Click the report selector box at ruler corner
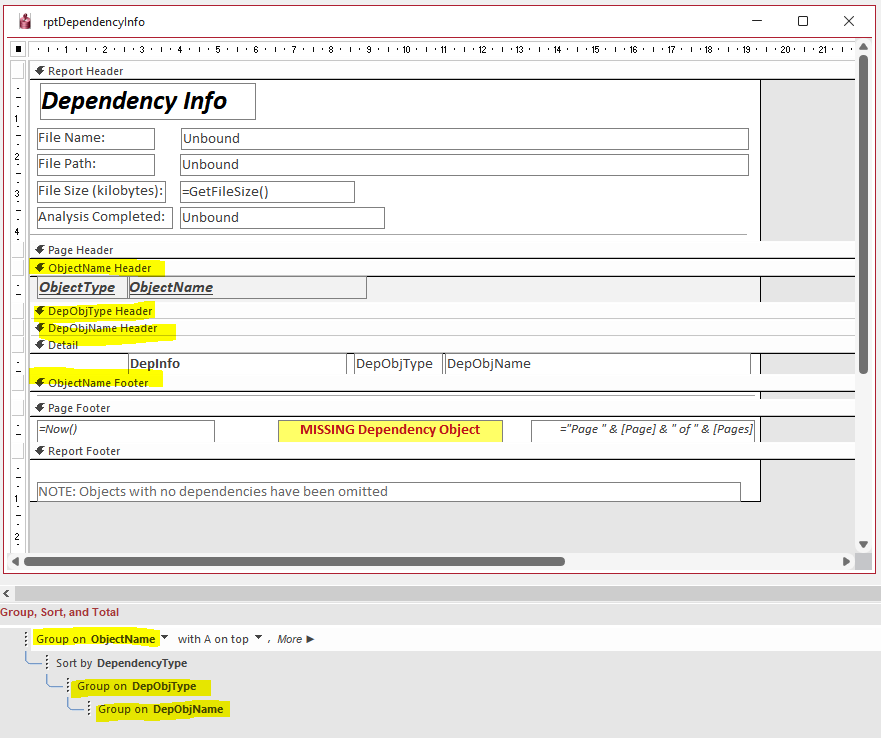881x738 pixels. 18,49
